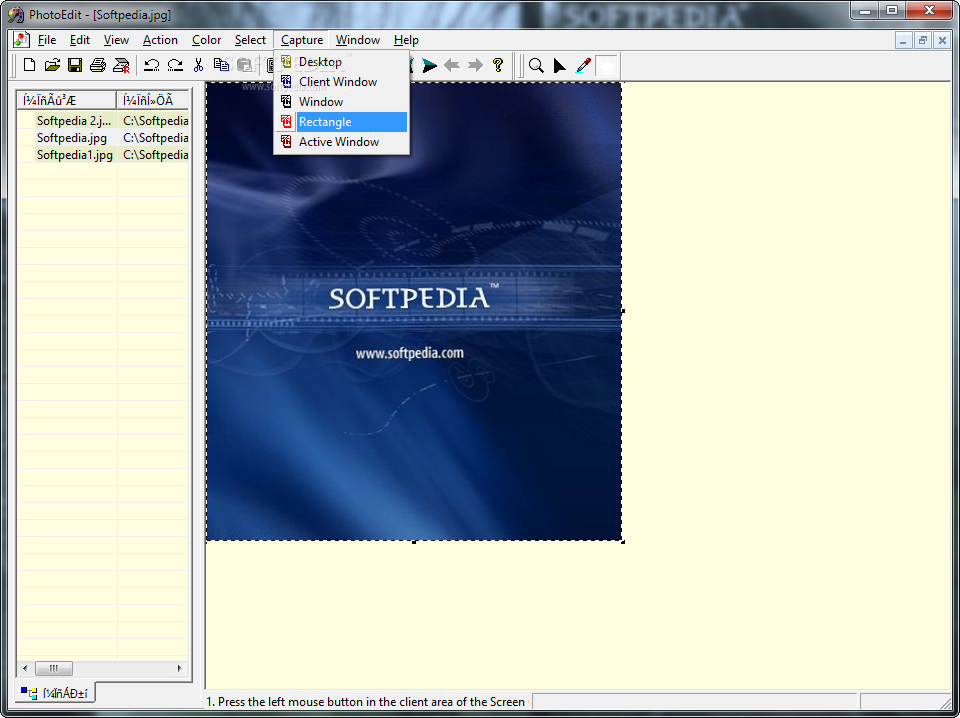Select the Softpedia 2.j... file row
The height and width of the screenshot is (718, 960).
(103, 121)
